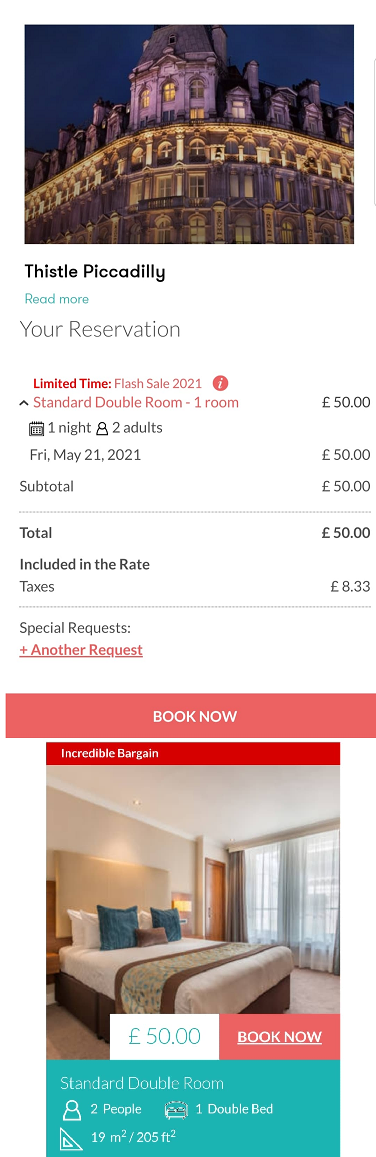Click the person icon beside 2 adults
The image size is (376, 1157).
(102, 429)
